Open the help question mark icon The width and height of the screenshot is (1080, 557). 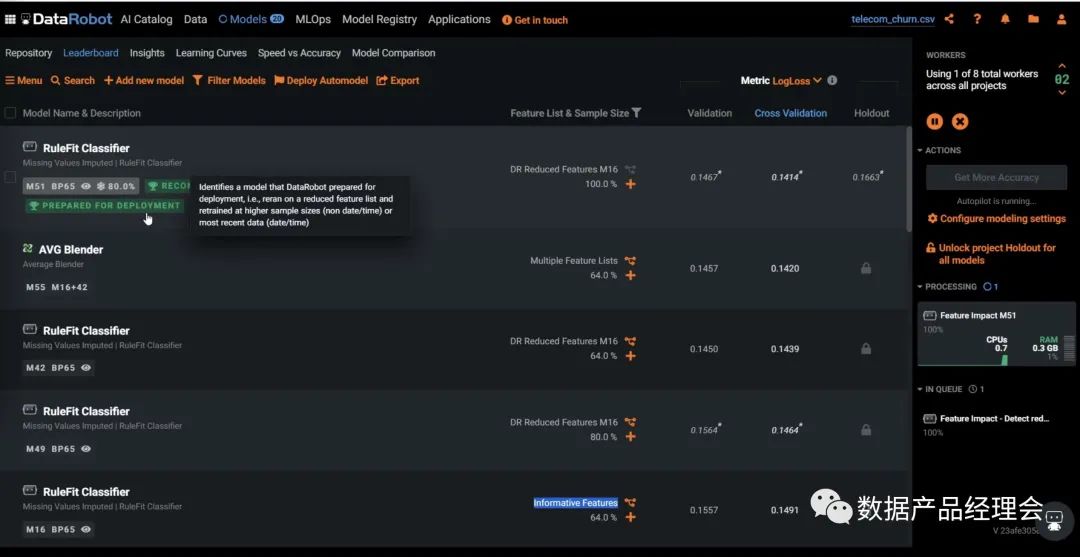977,19
